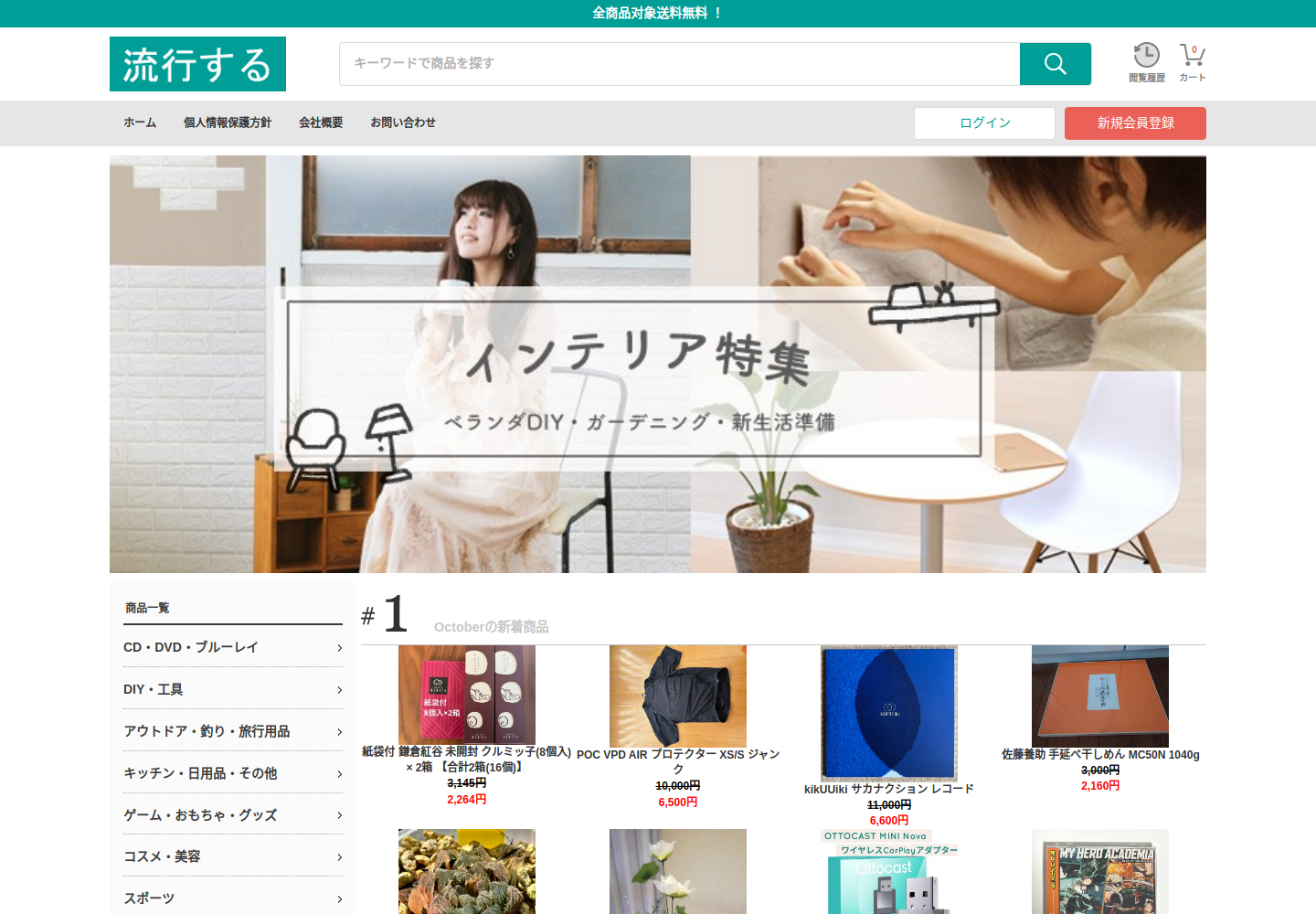Viewport: 1316px width, 914px height.
Task: Expand the アウトドア・釣り・旅行用品 category arrow
Action: [x=339, y=732]
